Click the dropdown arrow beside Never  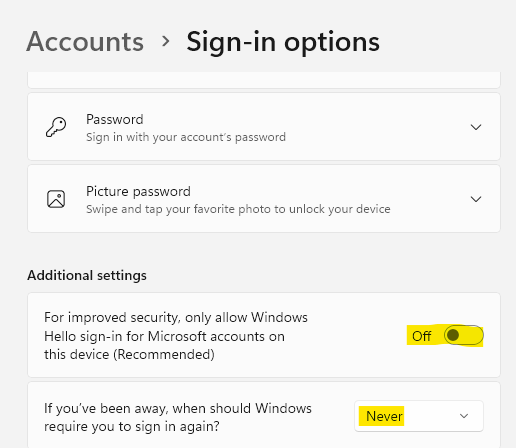coord(464,416)
